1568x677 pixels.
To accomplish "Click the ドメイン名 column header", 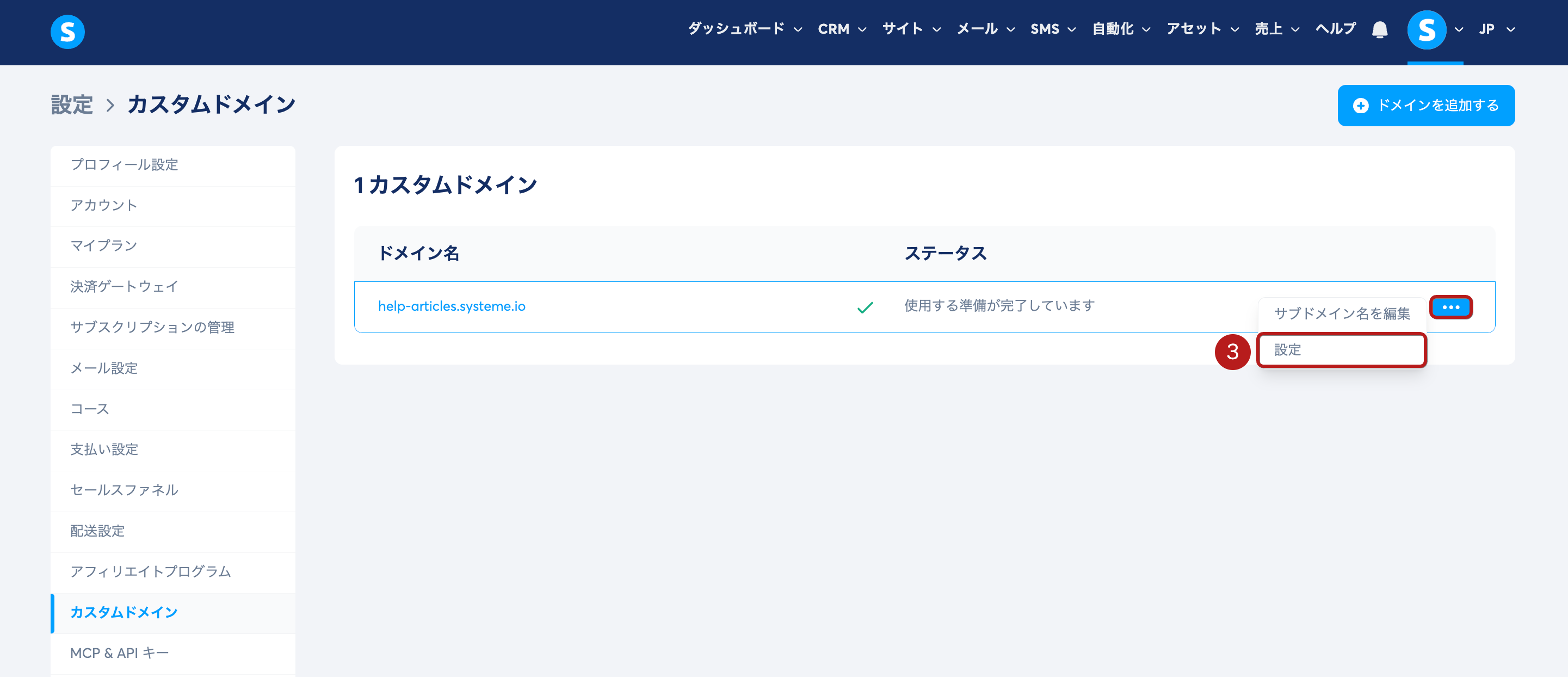I will 419,253.
